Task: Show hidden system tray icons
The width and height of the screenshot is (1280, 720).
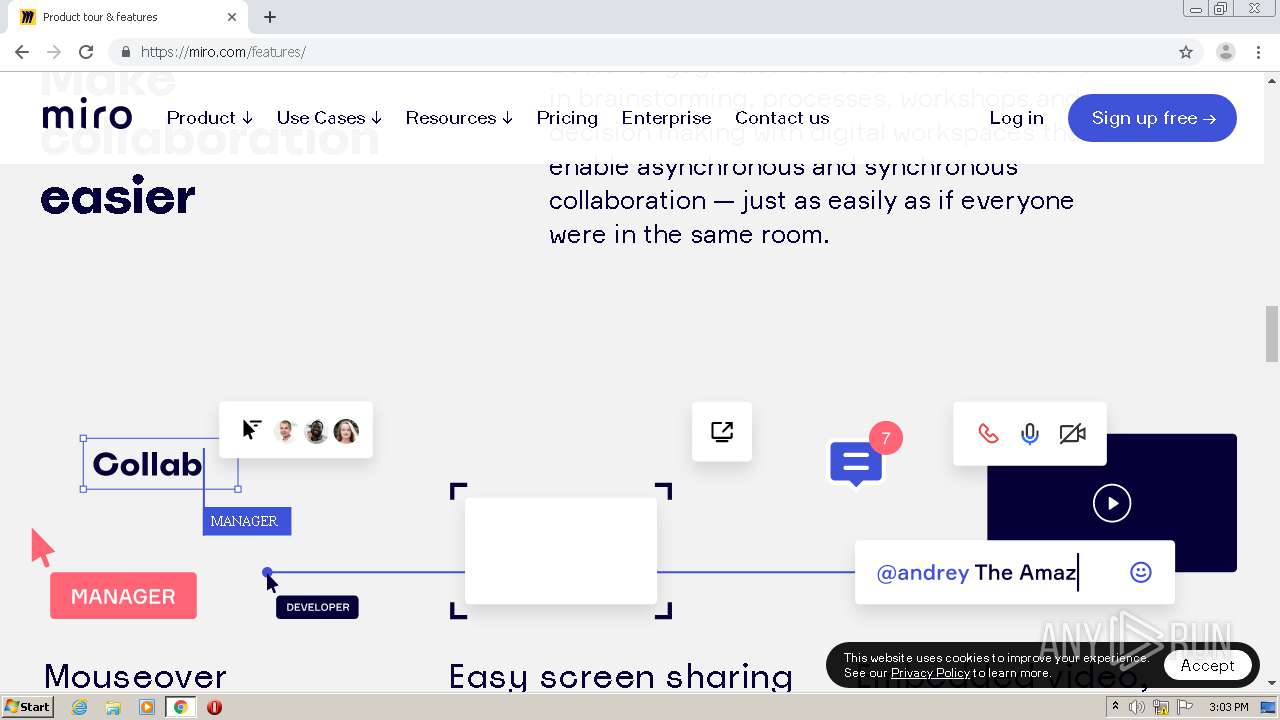Action: point(1115,707)
